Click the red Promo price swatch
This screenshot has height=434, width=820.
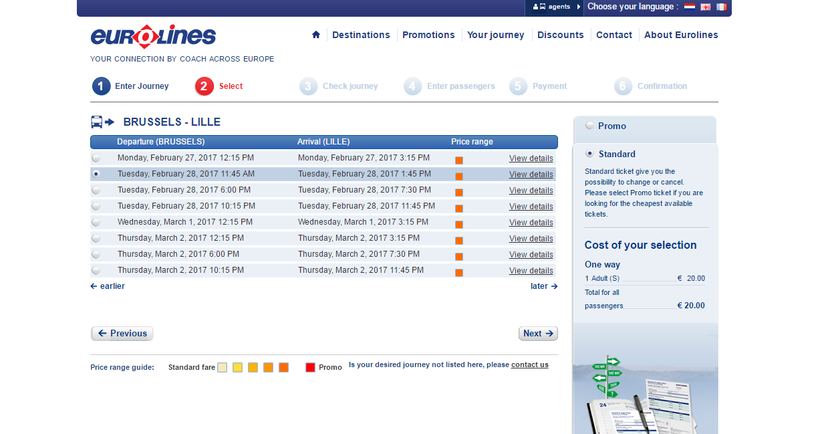click(x=311, y=367)
